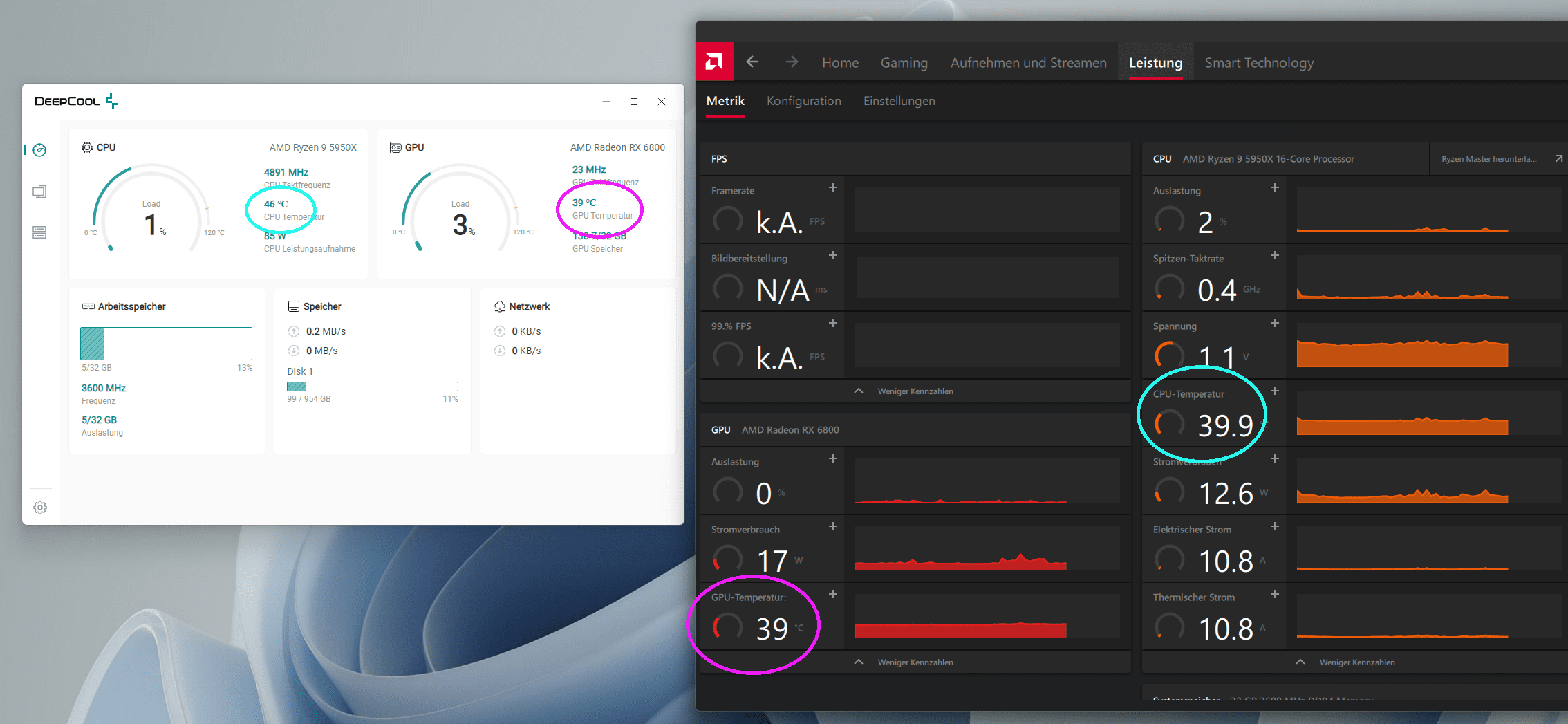Image resolution: width=1568 pixels, height=724 pixels.
Task: Select the Metrik sub-tab
Action: (725, 101)
